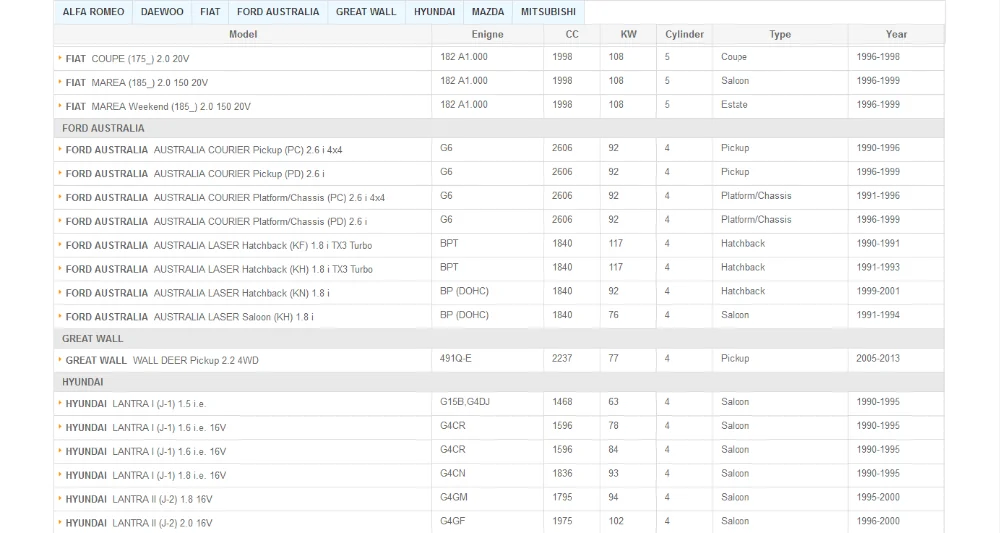This screenshot has height=533, width=1000.
Task: Click the Enigne column header
Action: 487,34
